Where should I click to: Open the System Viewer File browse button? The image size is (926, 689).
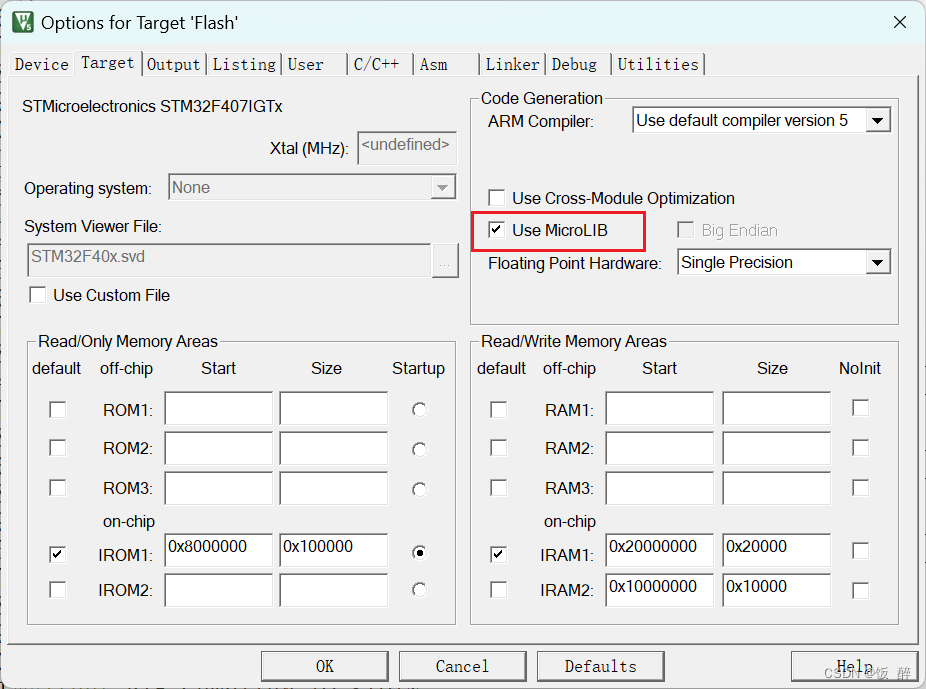[x=444, y=262]
